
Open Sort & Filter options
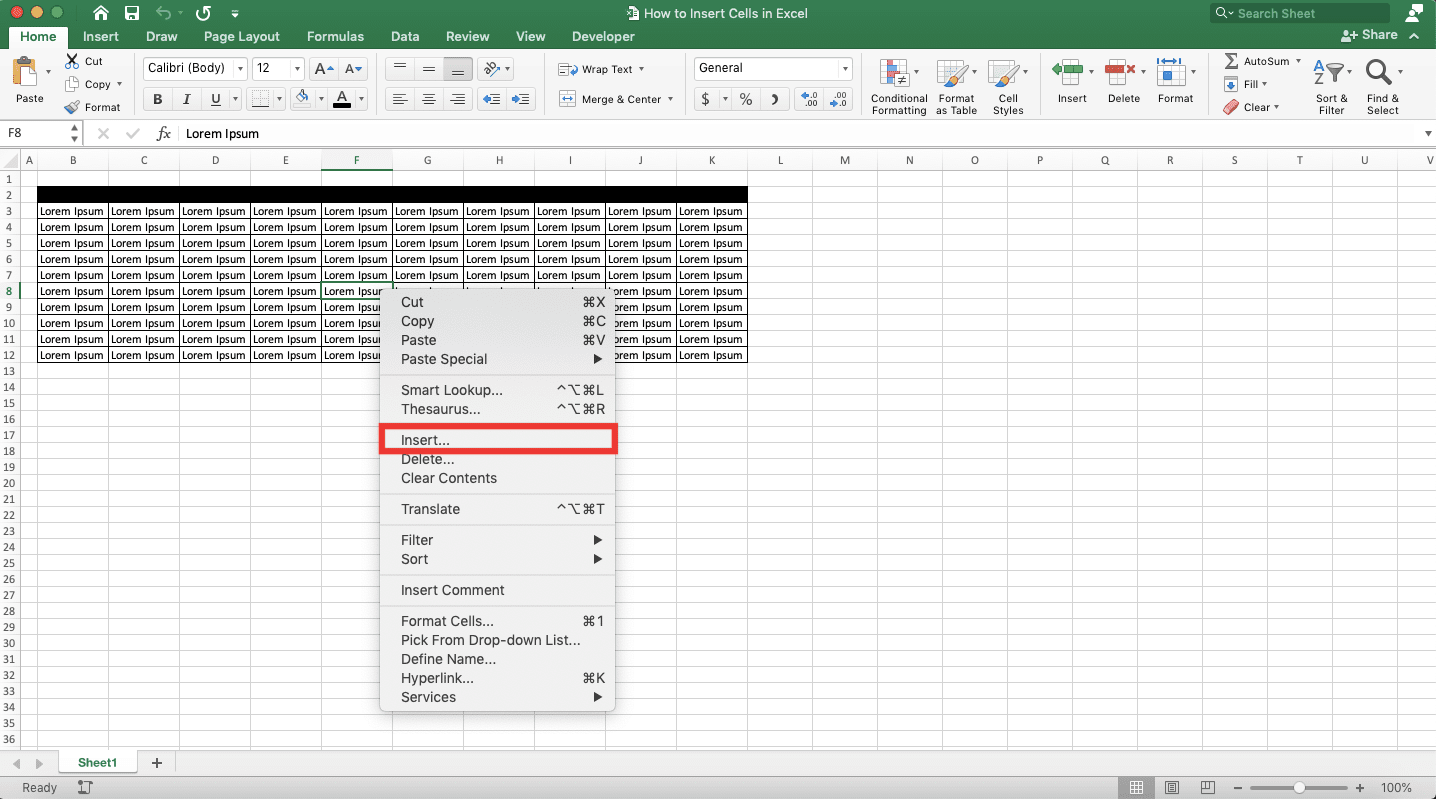coord(1331,86)
